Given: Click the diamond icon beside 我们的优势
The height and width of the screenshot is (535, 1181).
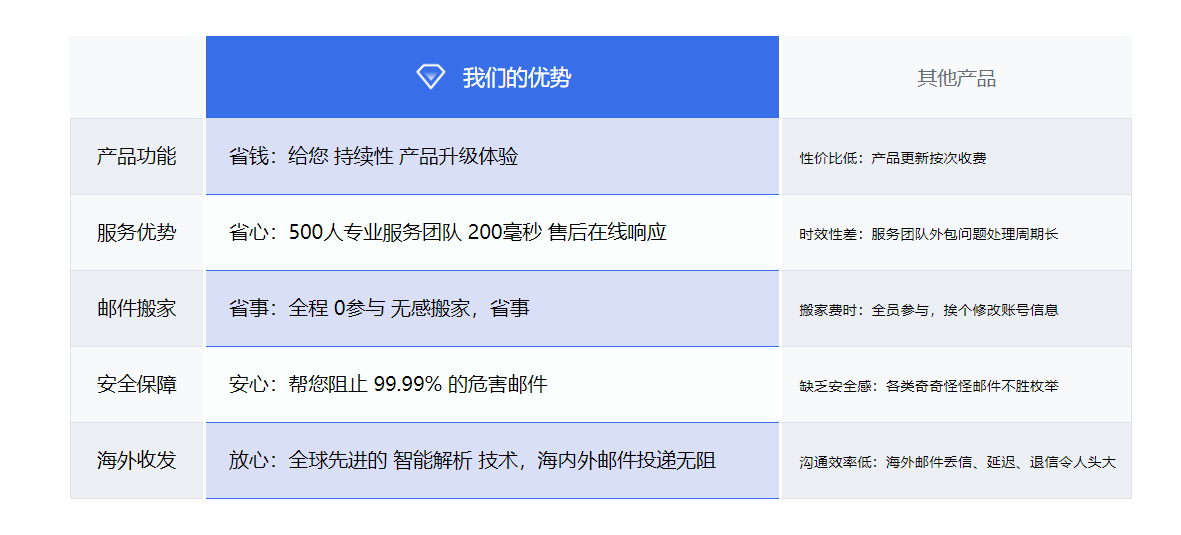Looking at the screenshot, I should coord(430,77).
